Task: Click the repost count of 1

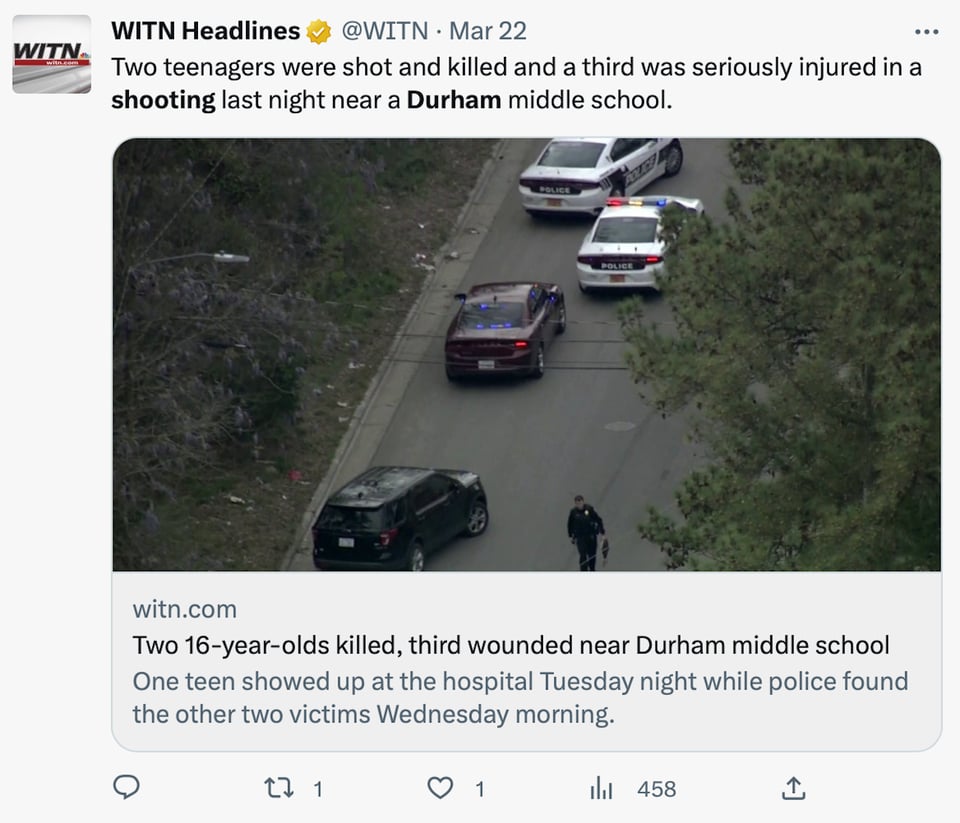Action: 318,789
